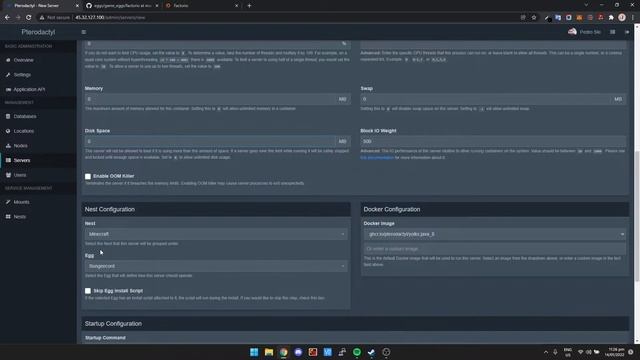Open Databases in the sidebar
Viewport: 640px width, 360px height.
click(x=25, y=116)
